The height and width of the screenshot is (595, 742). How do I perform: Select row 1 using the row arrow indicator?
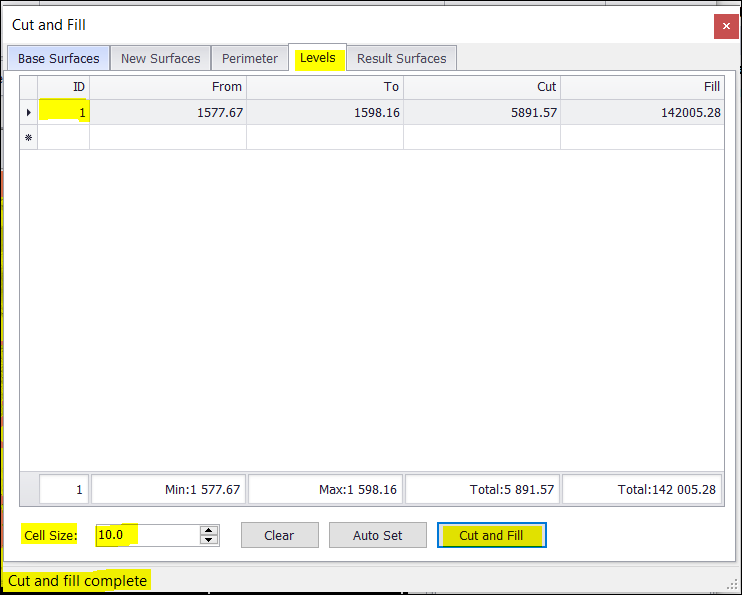(x=28, y=112)
